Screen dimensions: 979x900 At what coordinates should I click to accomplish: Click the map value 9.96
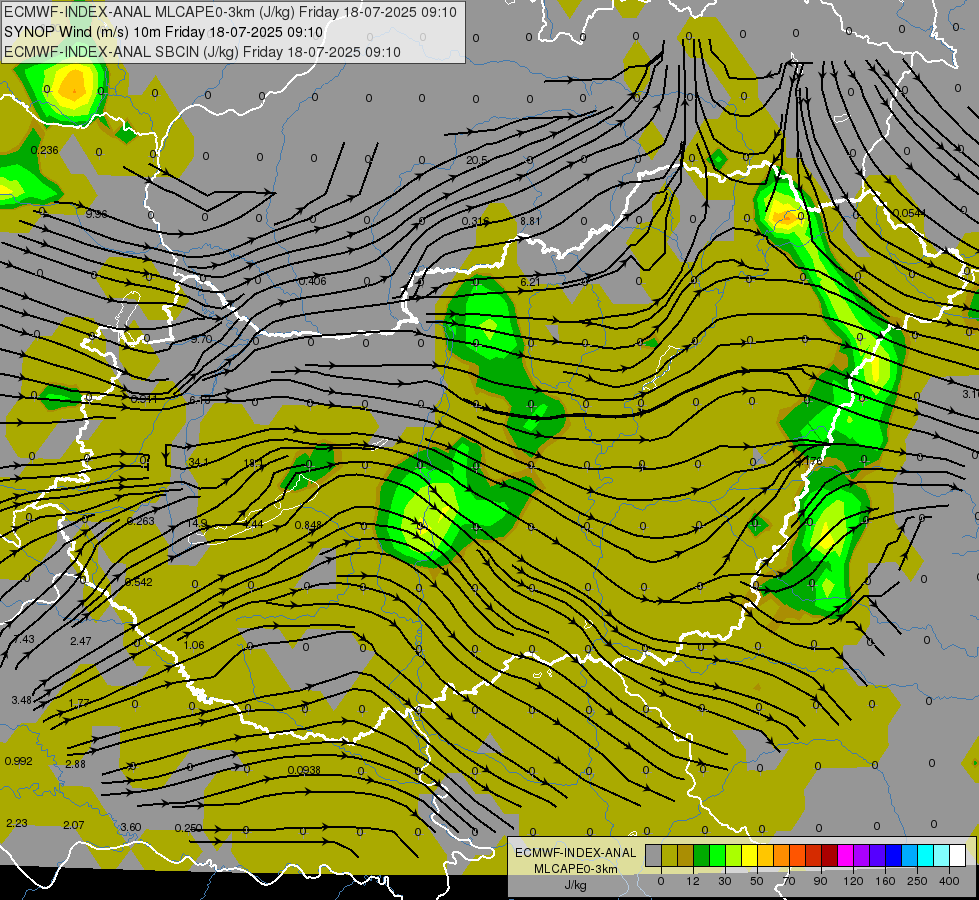pos(96,214)
